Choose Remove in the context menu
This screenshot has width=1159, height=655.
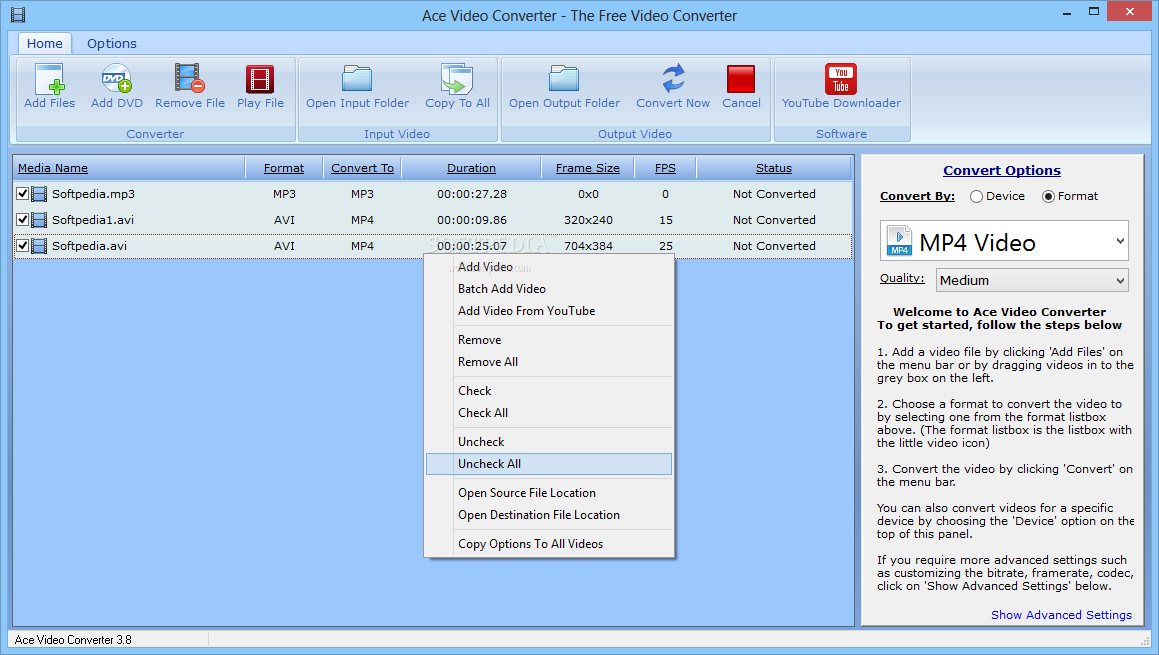(479, 340)
